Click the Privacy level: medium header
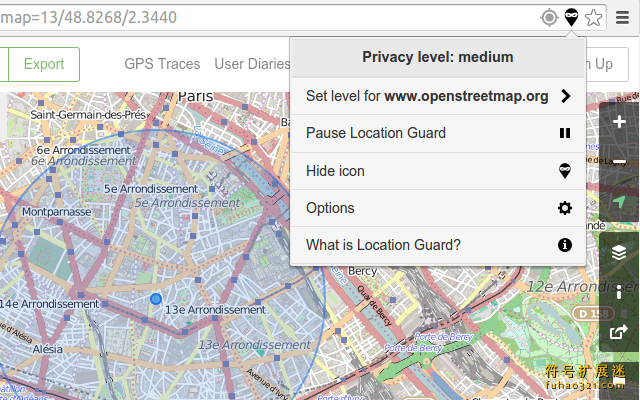The width and height of the screenshot is (640, 400). coord(438,57)
